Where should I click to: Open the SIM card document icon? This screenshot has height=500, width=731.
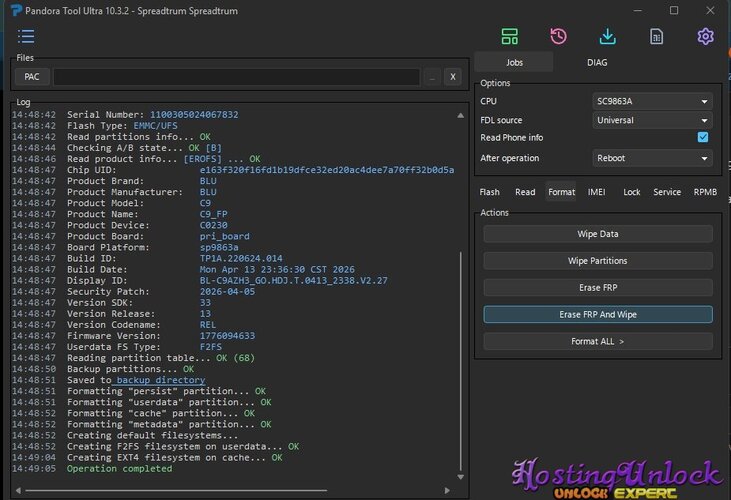click(x=656, y=36)
